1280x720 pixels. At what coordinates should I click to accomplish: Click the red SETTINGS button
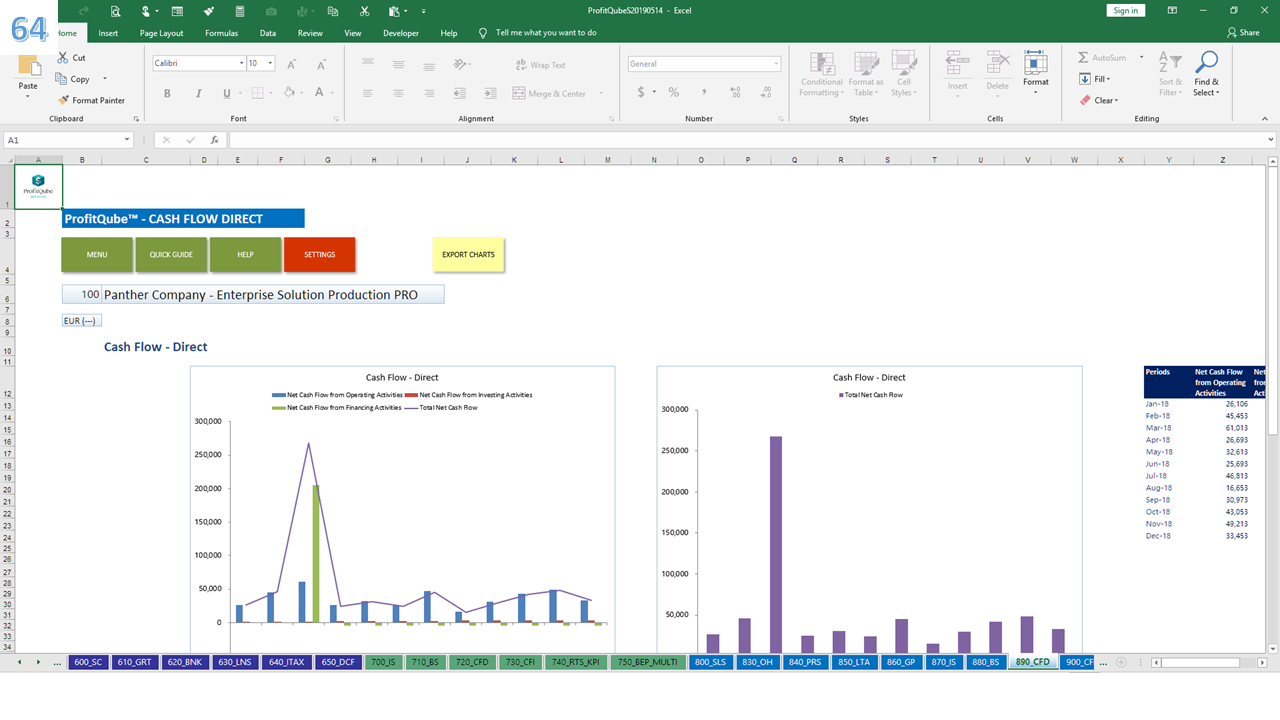(319, 254)
